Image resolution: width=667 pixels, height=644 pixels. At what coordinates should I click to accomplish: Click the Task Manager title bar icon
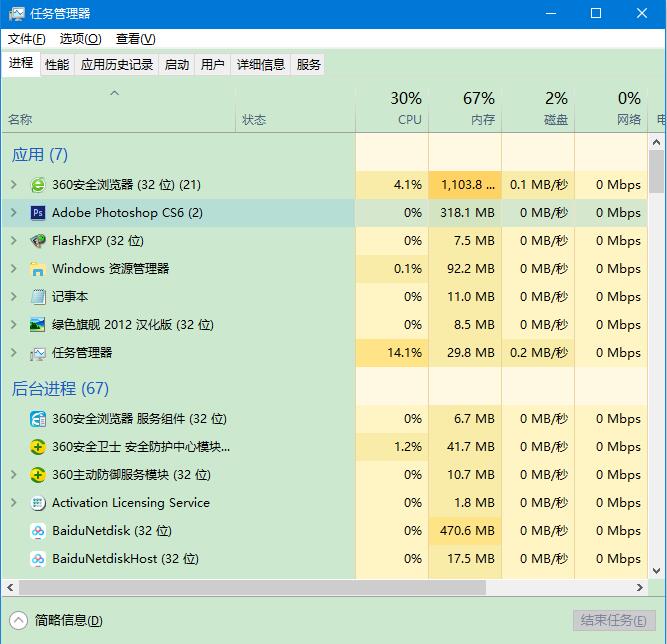[16, 14]
